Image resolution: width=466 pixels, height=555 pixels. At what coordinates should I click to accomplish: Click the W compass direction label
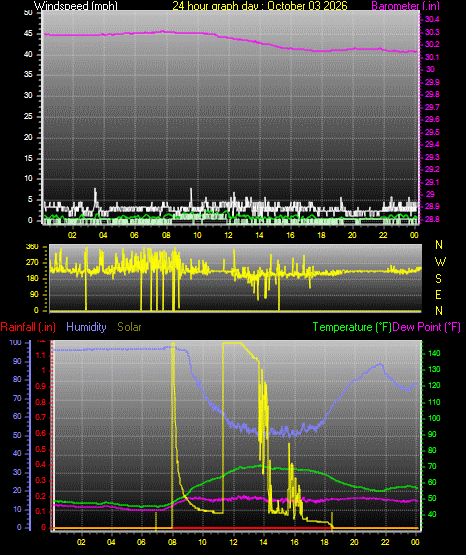click(x=440, y=262)
